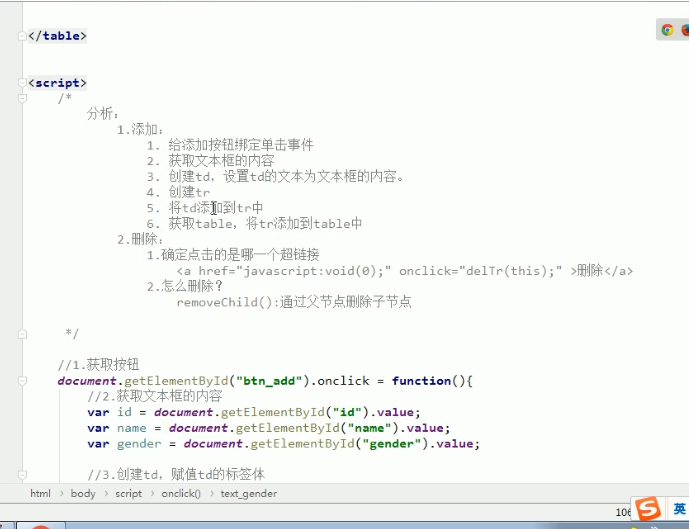Click the //2.获取文本框的内容 code comment

pos(155,396)
